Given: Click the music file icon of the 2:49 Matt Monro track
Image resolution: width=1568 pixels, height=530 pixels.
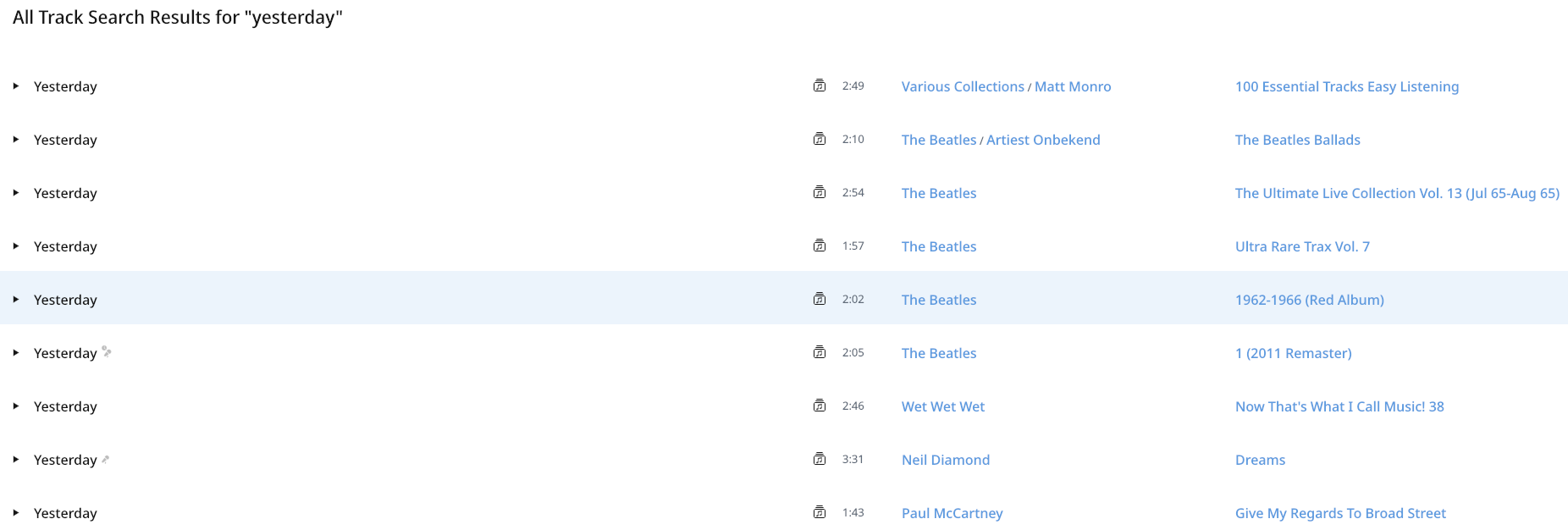Looking at the screenshot, I should coord(820,86).
